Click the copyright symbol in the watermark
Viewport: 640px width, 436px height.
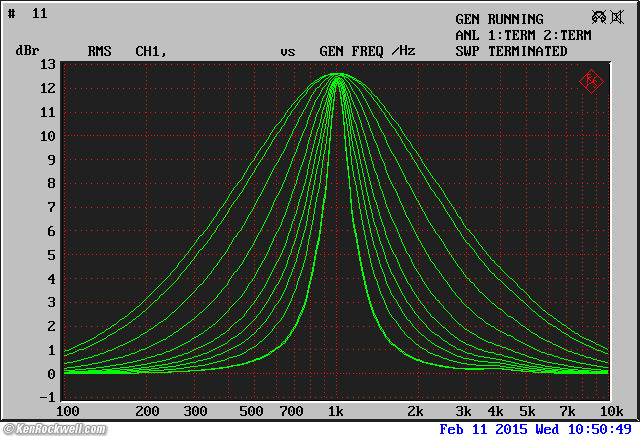coord(9,429)
